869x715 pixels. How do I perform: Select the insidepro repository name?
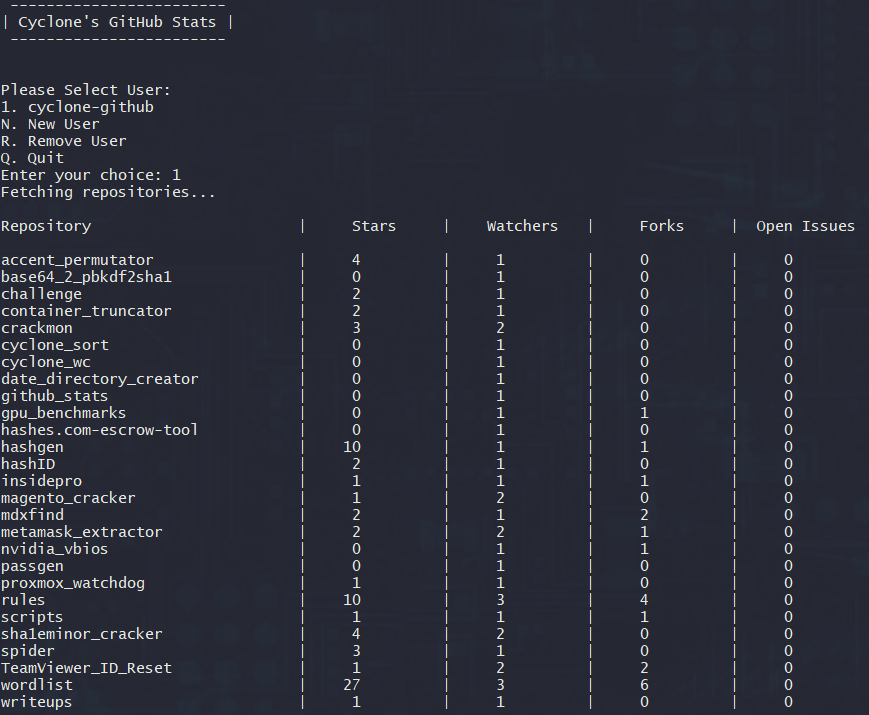pos(42,481)
